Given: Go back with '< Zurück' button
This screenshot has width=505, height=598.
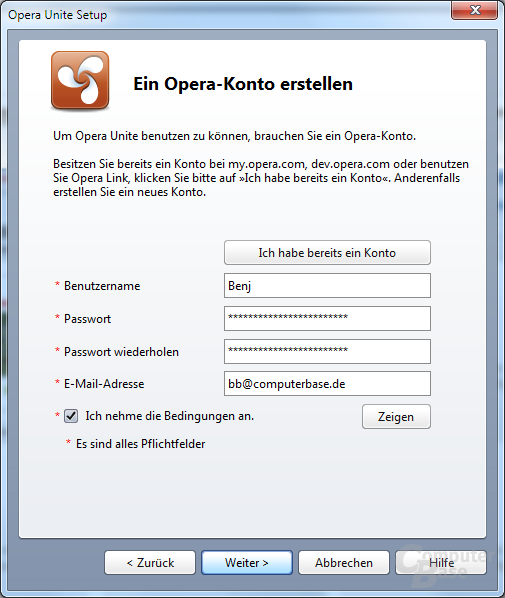Looking at the screenshot, I should [150, 563].
